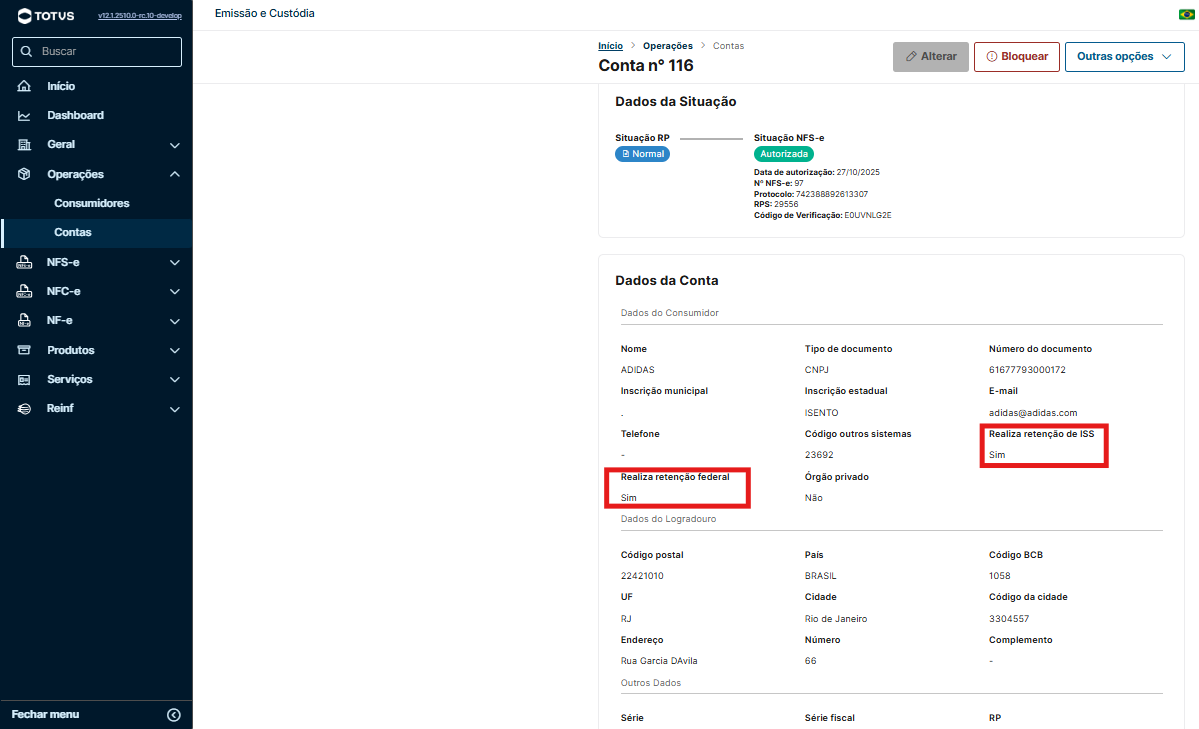Click the Produtos box icon
1199x729 pixels.
(x=24, y=350)
